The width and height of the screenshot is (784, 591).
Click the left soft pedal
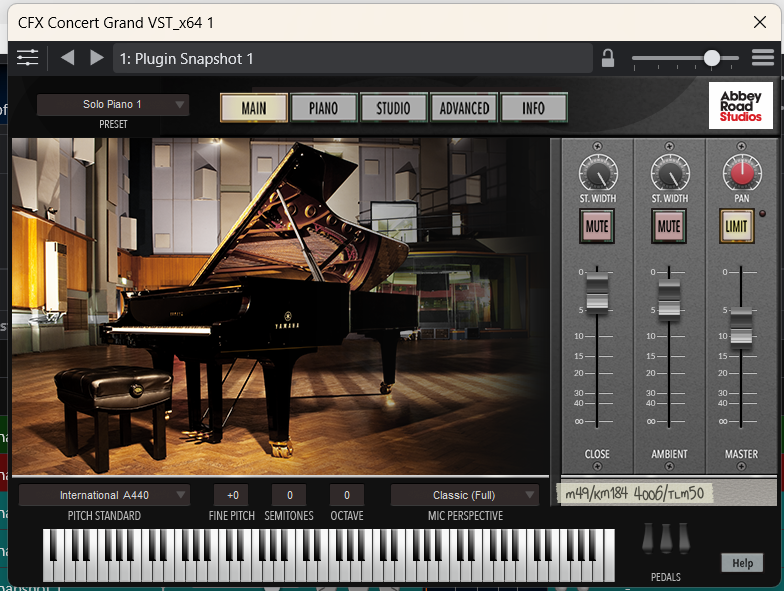pos(648,538)
